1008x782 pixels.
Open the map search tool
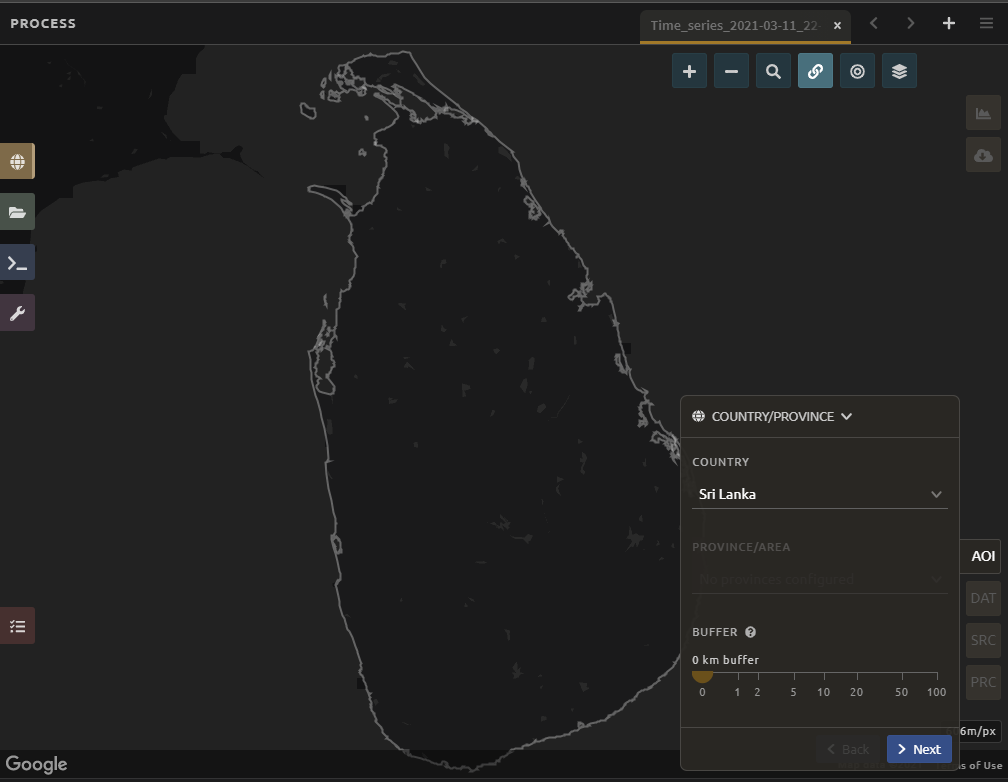tap(773, 71)
